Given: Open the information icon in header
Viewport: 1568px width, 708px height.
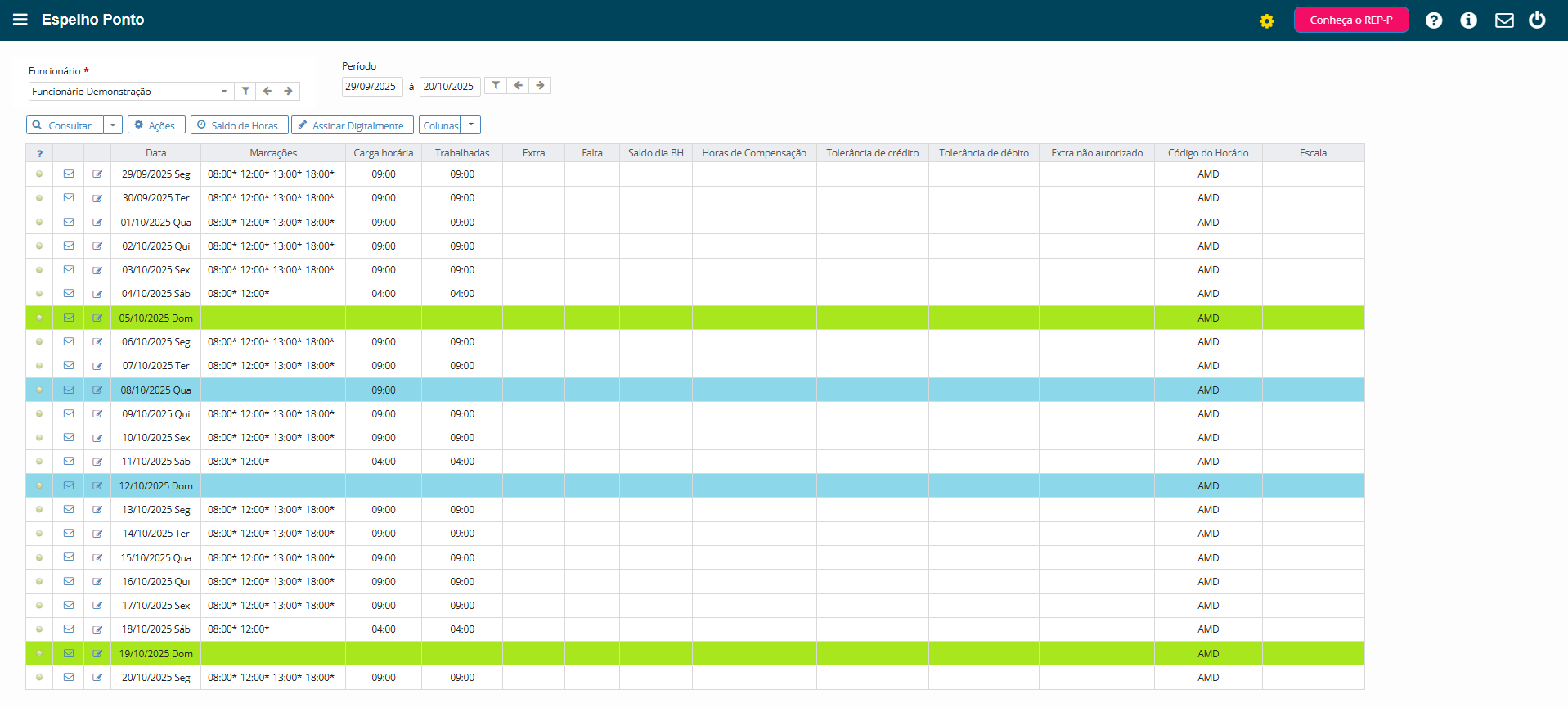Looking at the screenshot, I should (1469, 20).
